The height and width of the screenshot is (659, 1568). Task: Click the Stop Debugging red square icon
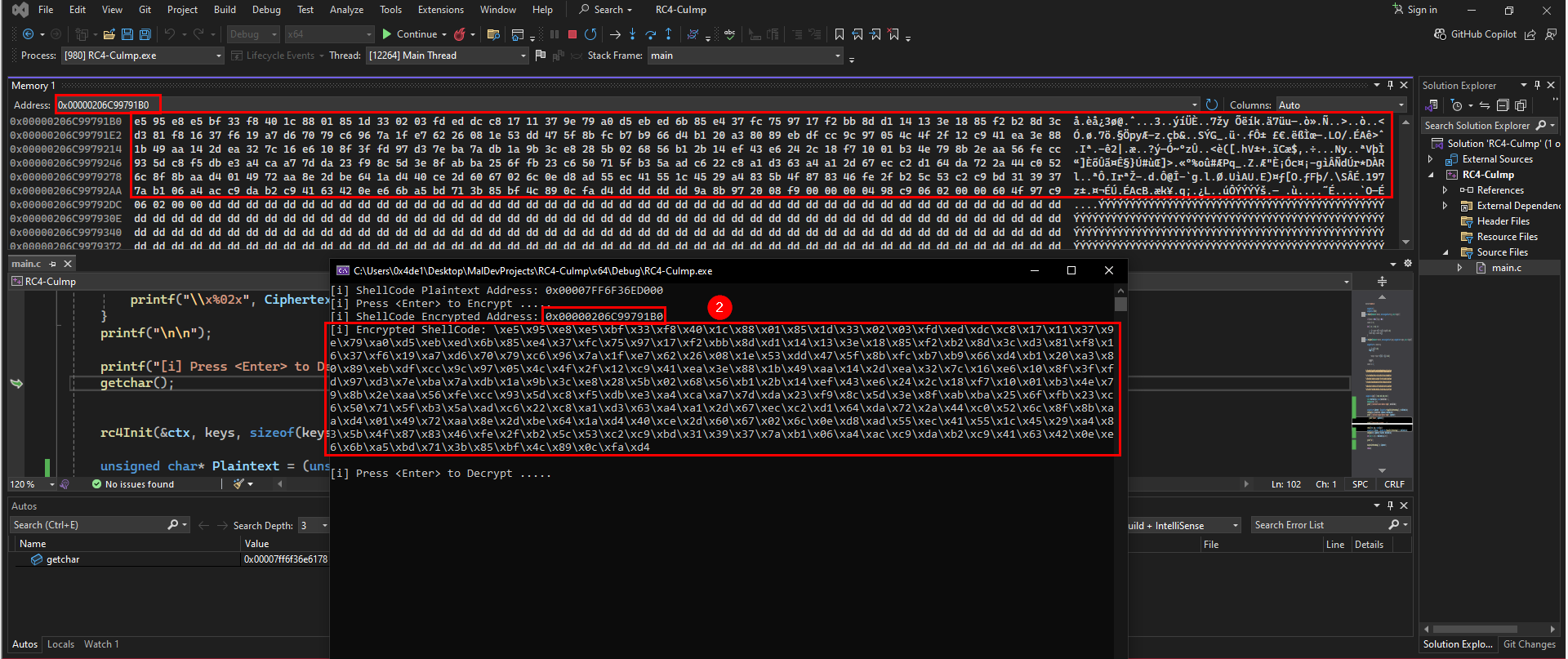tap(572, 34)
